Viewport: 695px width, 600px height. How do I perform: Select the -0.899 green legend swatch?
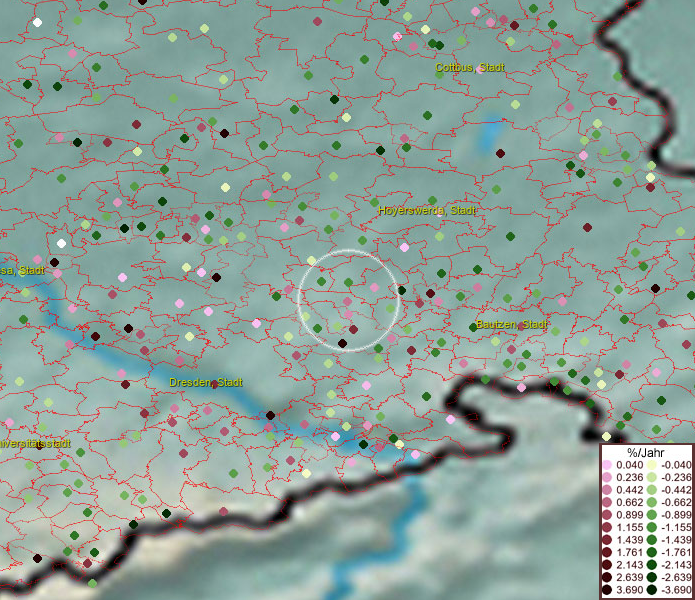652,515
